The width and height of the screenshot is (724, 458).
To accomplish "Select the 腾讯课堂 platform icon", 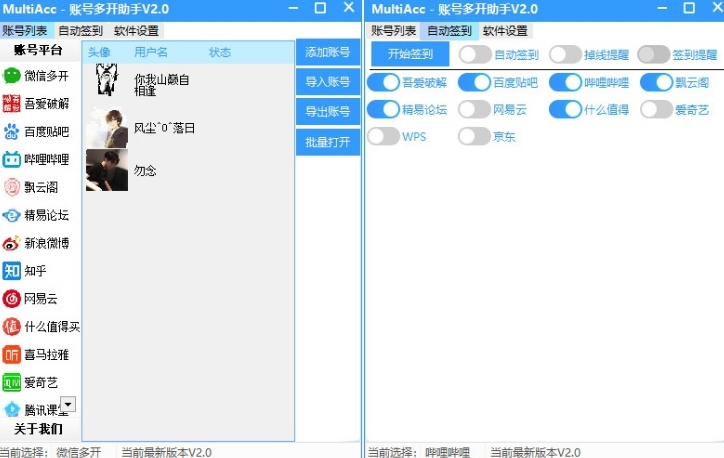I will [x=12, y=409].
